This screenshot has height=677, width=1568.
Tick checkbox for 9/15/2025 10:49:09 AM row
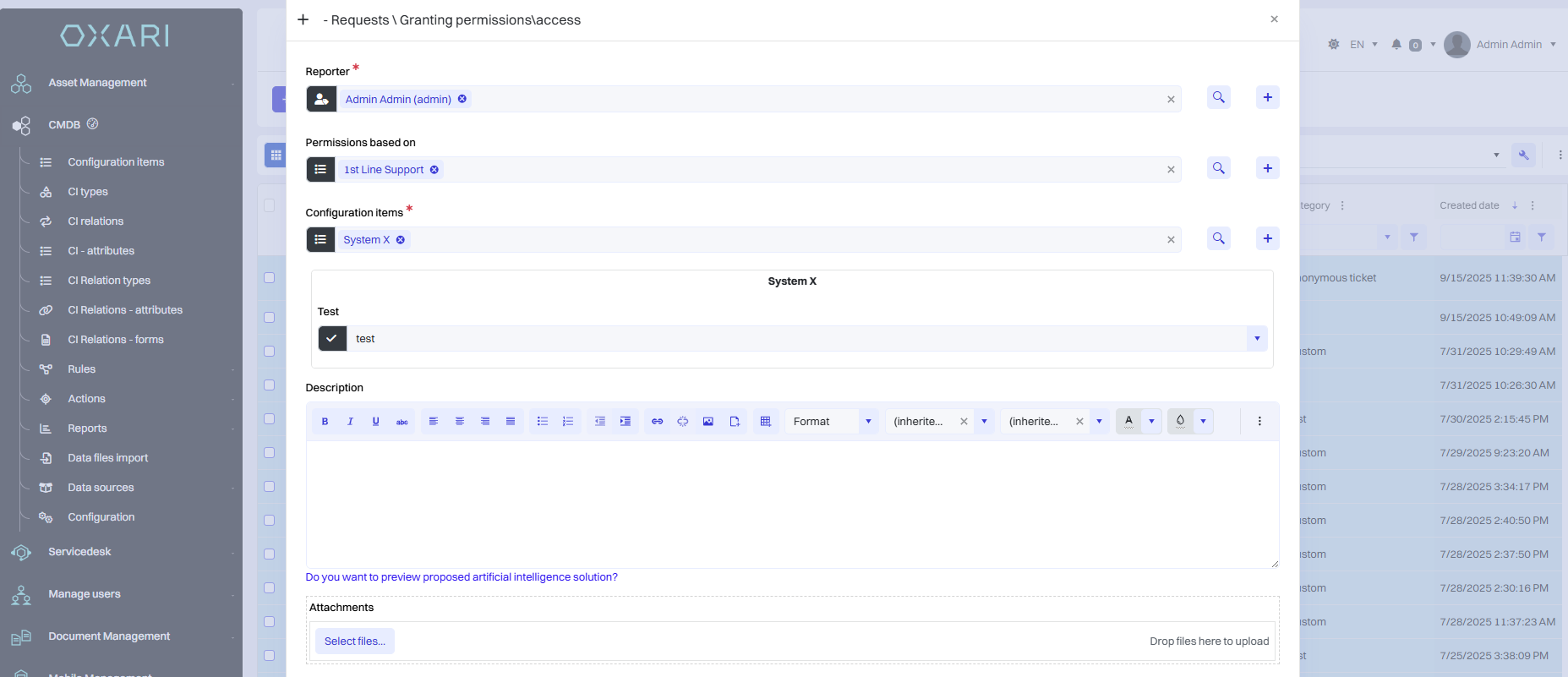[269, 318]
